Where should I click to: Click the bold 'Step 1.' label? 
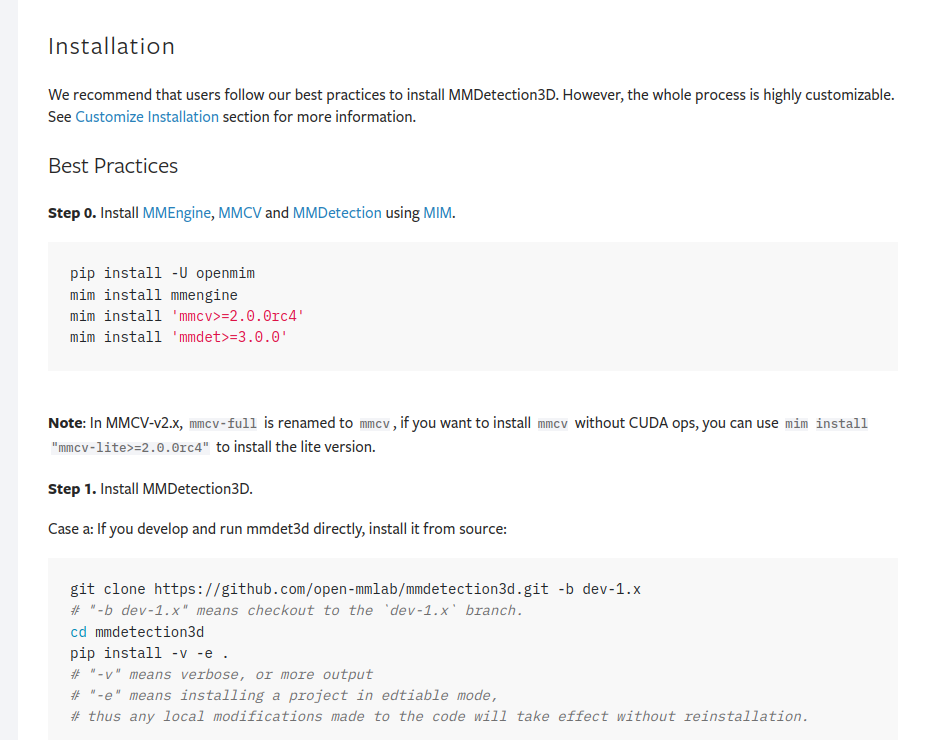pos(72,489)
